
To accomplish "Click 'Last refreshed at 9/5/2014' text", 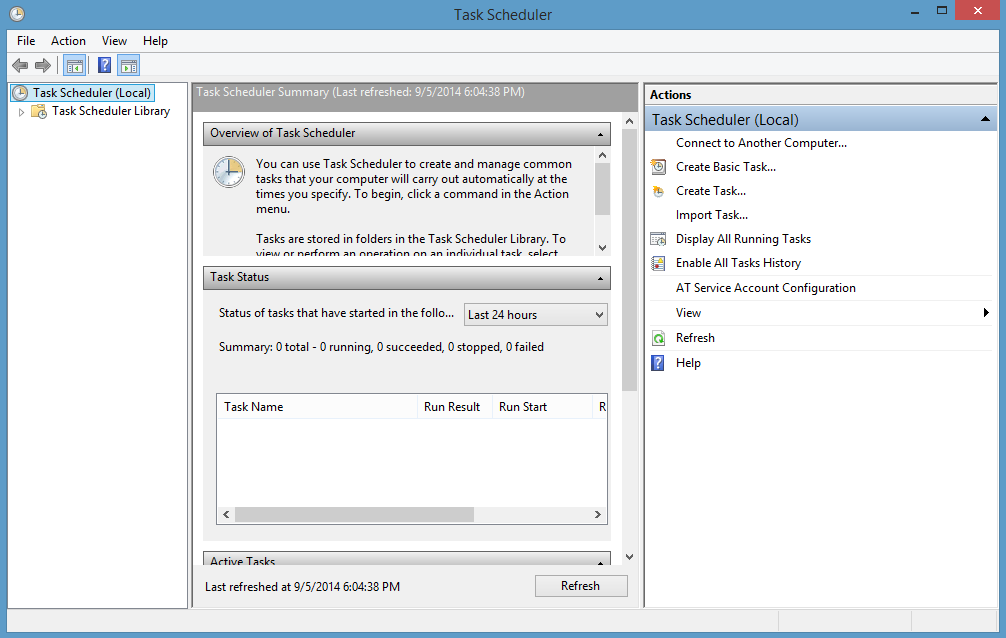I will [302, 587].
